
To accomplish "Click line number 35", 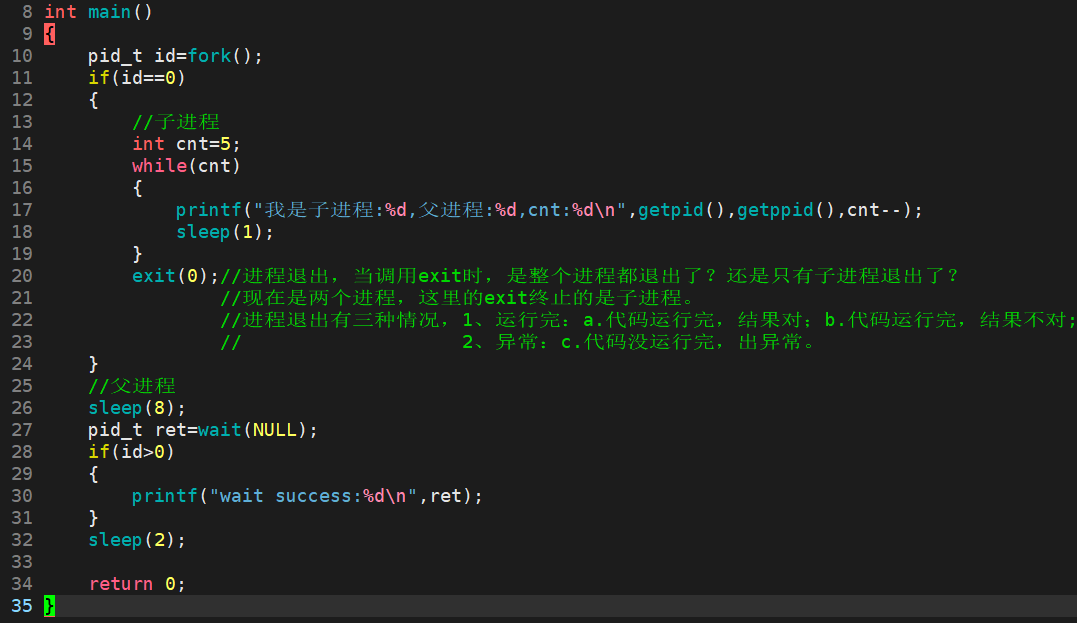I will click(x=21, y=606).
